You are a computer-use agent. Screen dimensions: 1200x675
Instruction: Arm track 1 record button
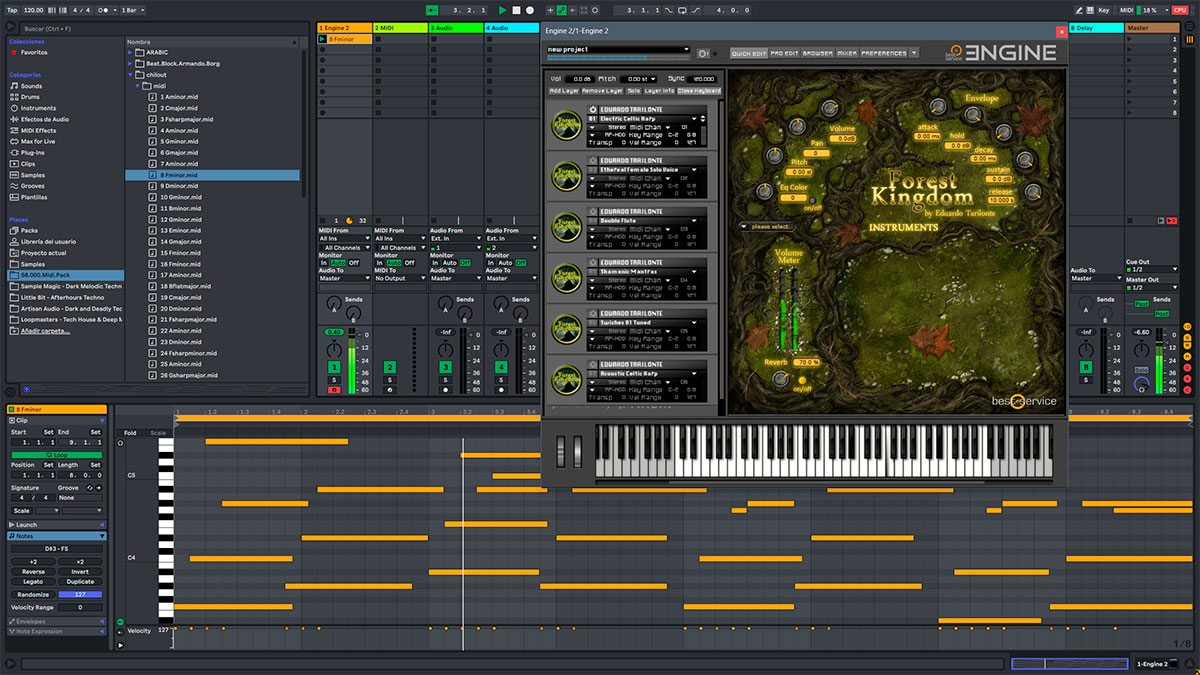334,390
